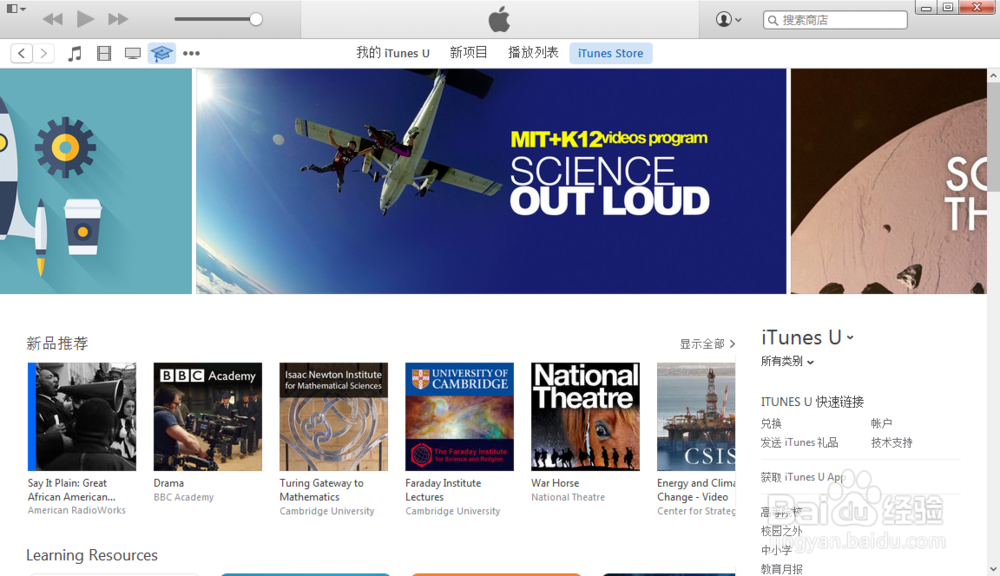Screen dimensions: 1000x576
Task: Expand the iTunes U heading dropdown
Action: (x=807, y=337)
